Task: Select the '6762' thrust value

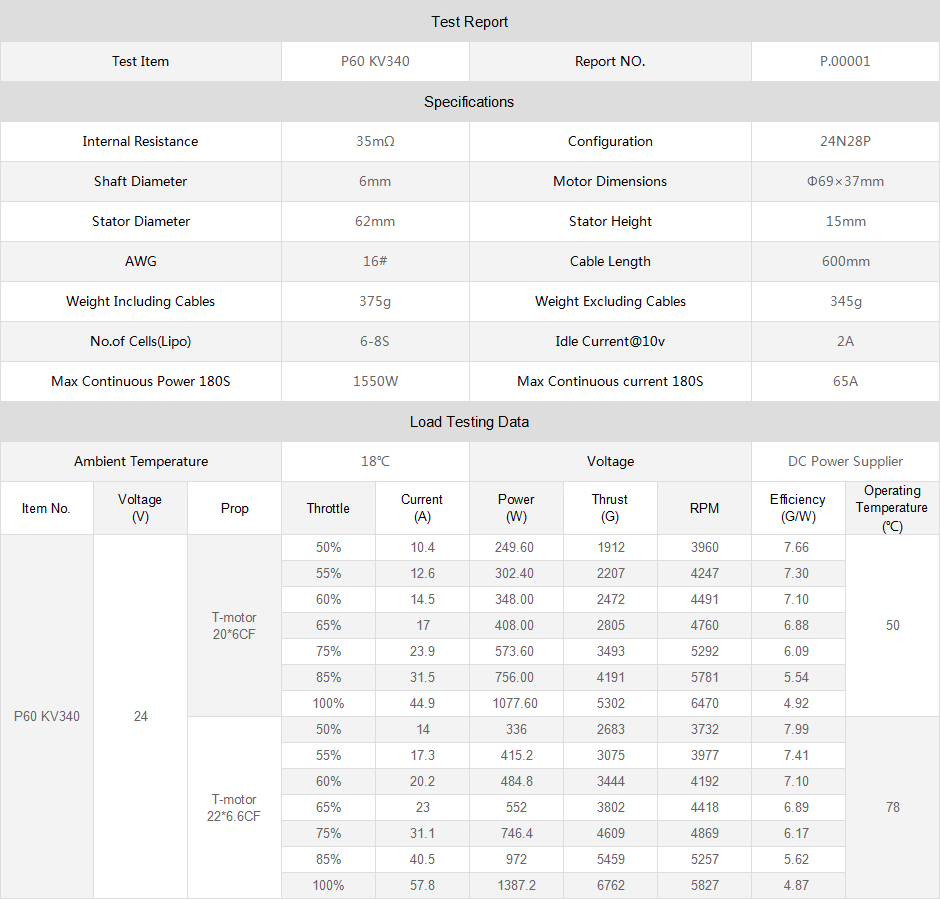Action: 611,886
